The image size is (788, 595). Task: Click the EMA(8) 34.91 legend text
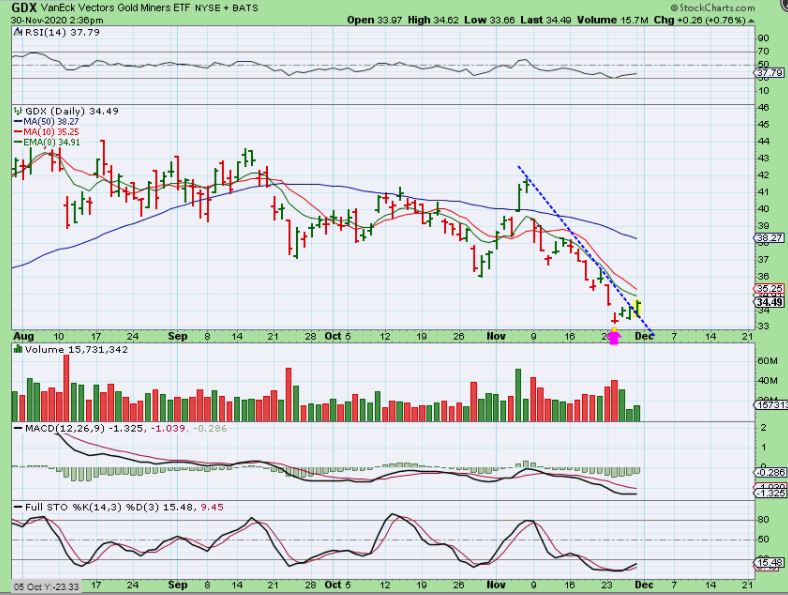click(51, 142)
